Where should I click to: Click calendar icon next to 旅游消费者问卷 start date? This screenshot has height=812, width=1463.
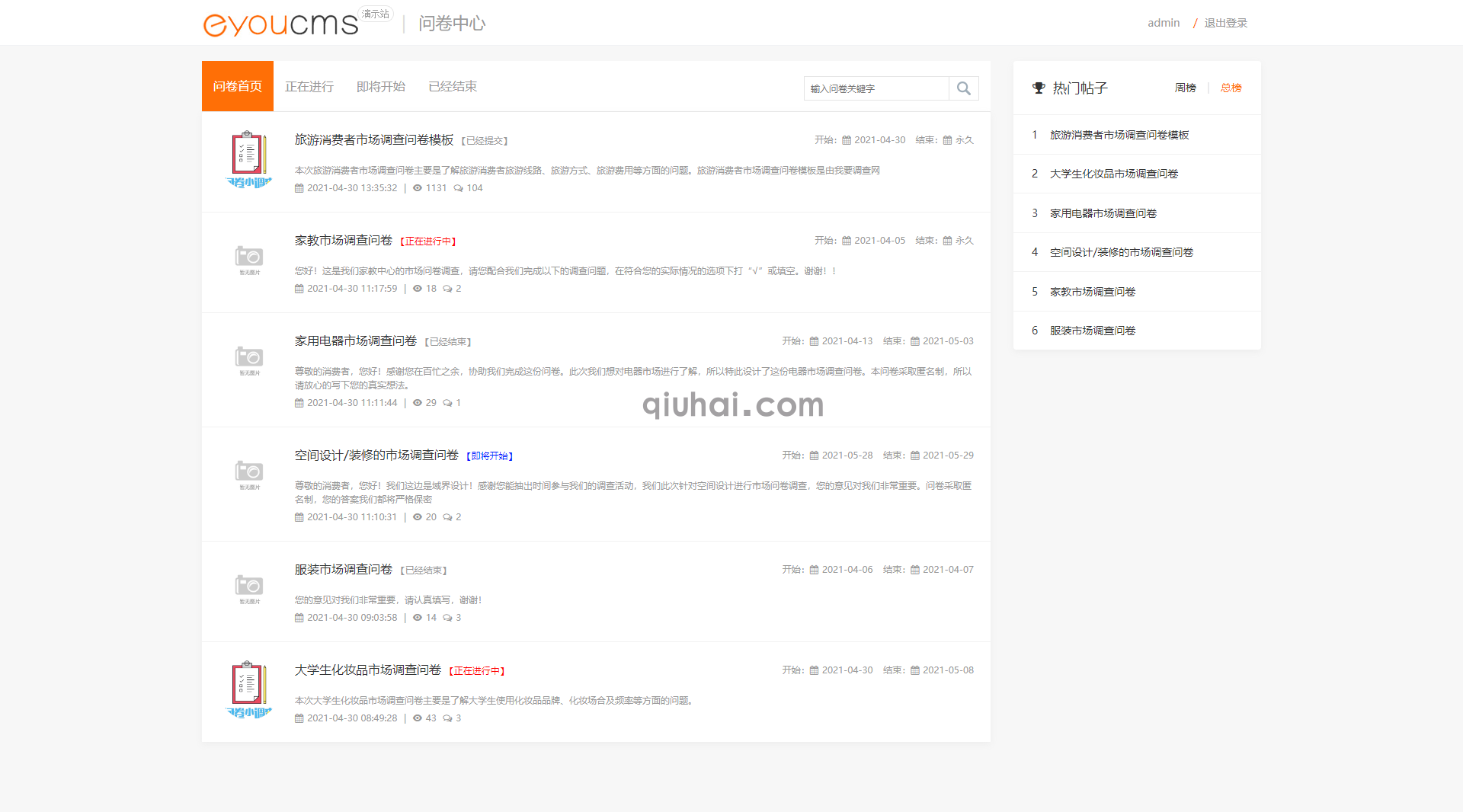pos(848,139)
